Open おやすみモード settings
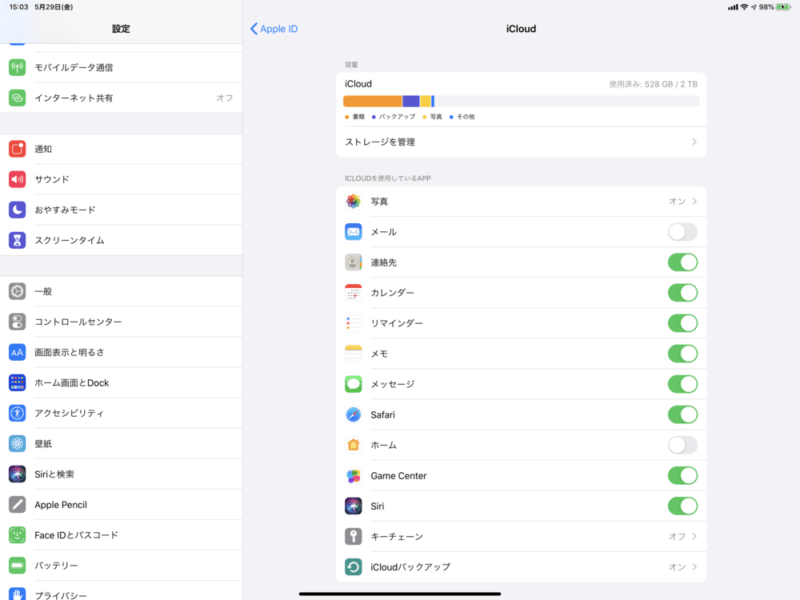The image size is (800, 600). [121, 210]
